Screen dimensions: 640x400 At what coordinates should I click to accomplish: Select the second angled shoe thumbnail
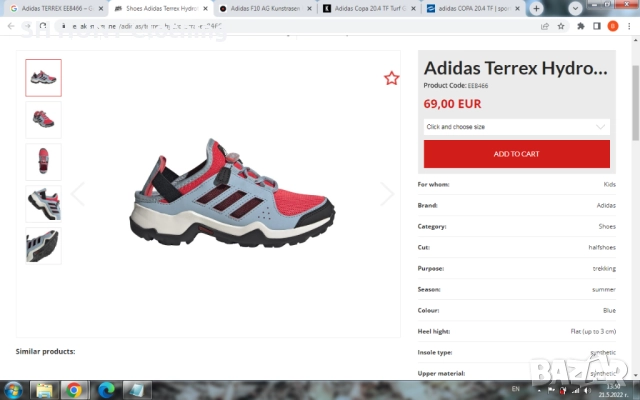[43, 120]
